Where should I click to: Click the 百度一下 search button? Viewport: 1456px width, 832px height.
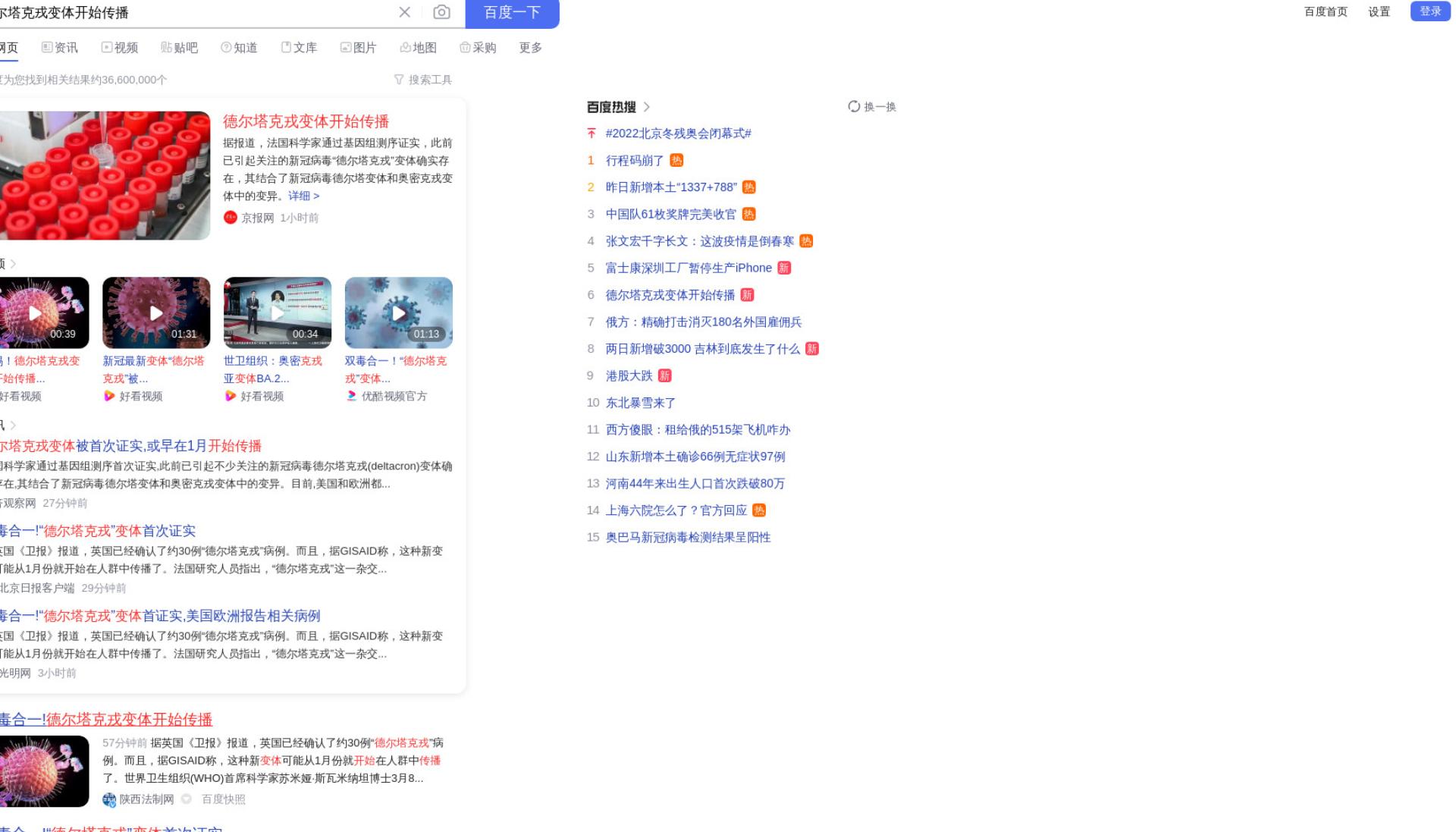[512, 13]
